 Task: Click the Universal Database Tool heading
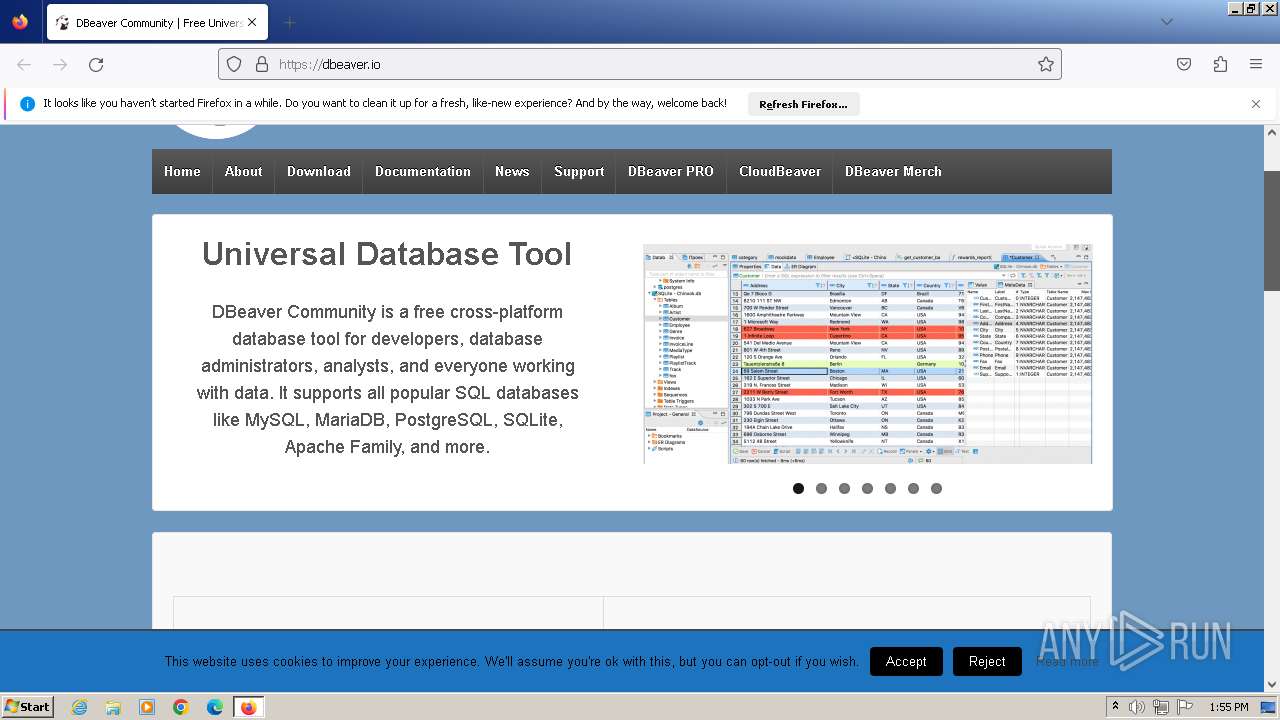point(387,254)
